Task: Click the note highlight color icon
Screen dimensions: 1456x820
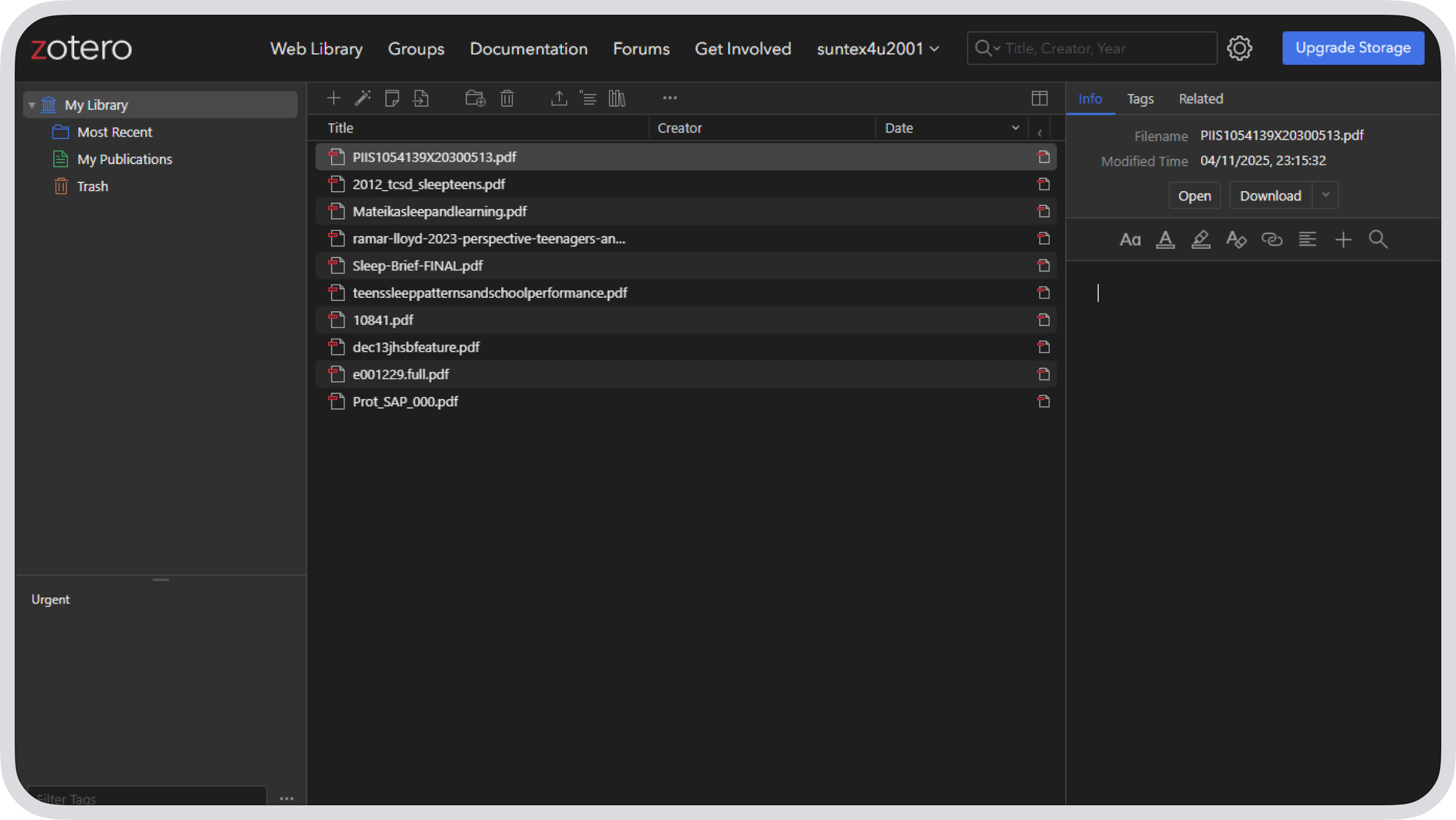Action: [1200, 239]
